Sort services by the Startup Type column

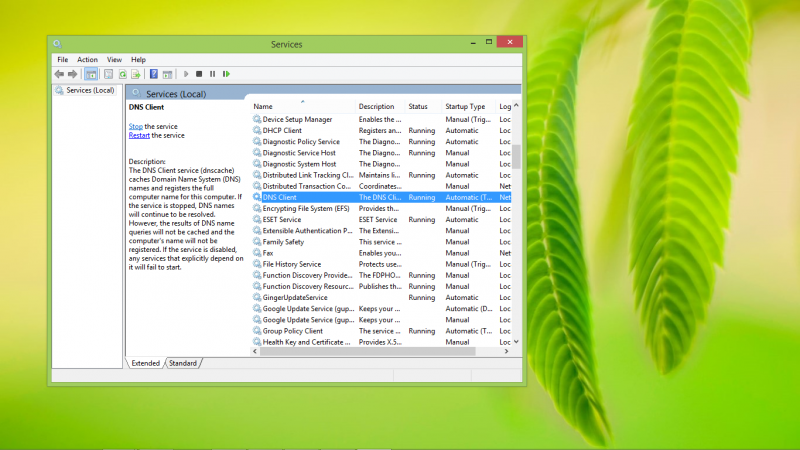point(465,106)
